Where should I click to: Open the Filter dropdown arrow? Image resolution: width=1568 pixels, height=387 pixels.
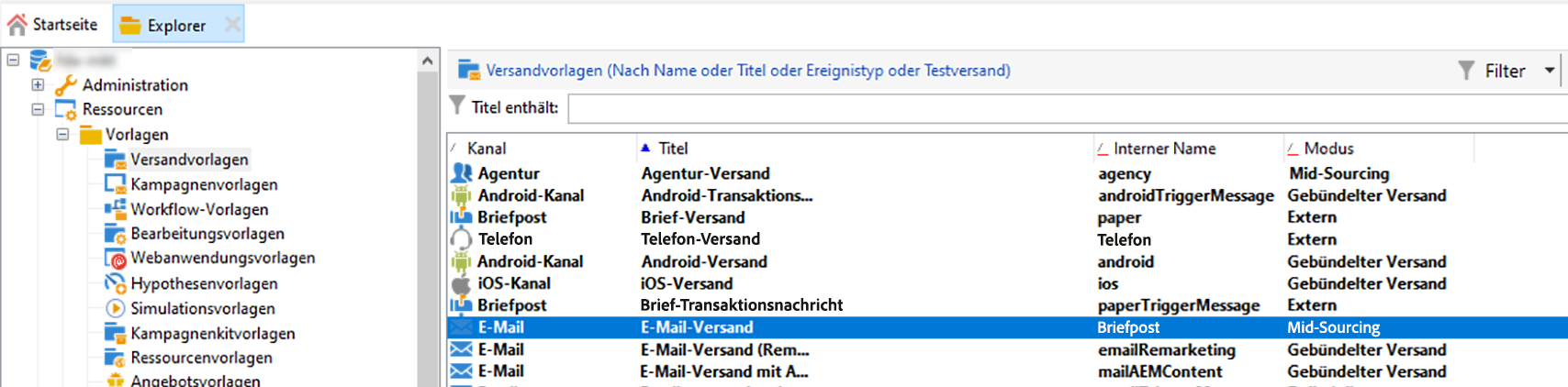pyautogui.click(x=1550, y=71)
